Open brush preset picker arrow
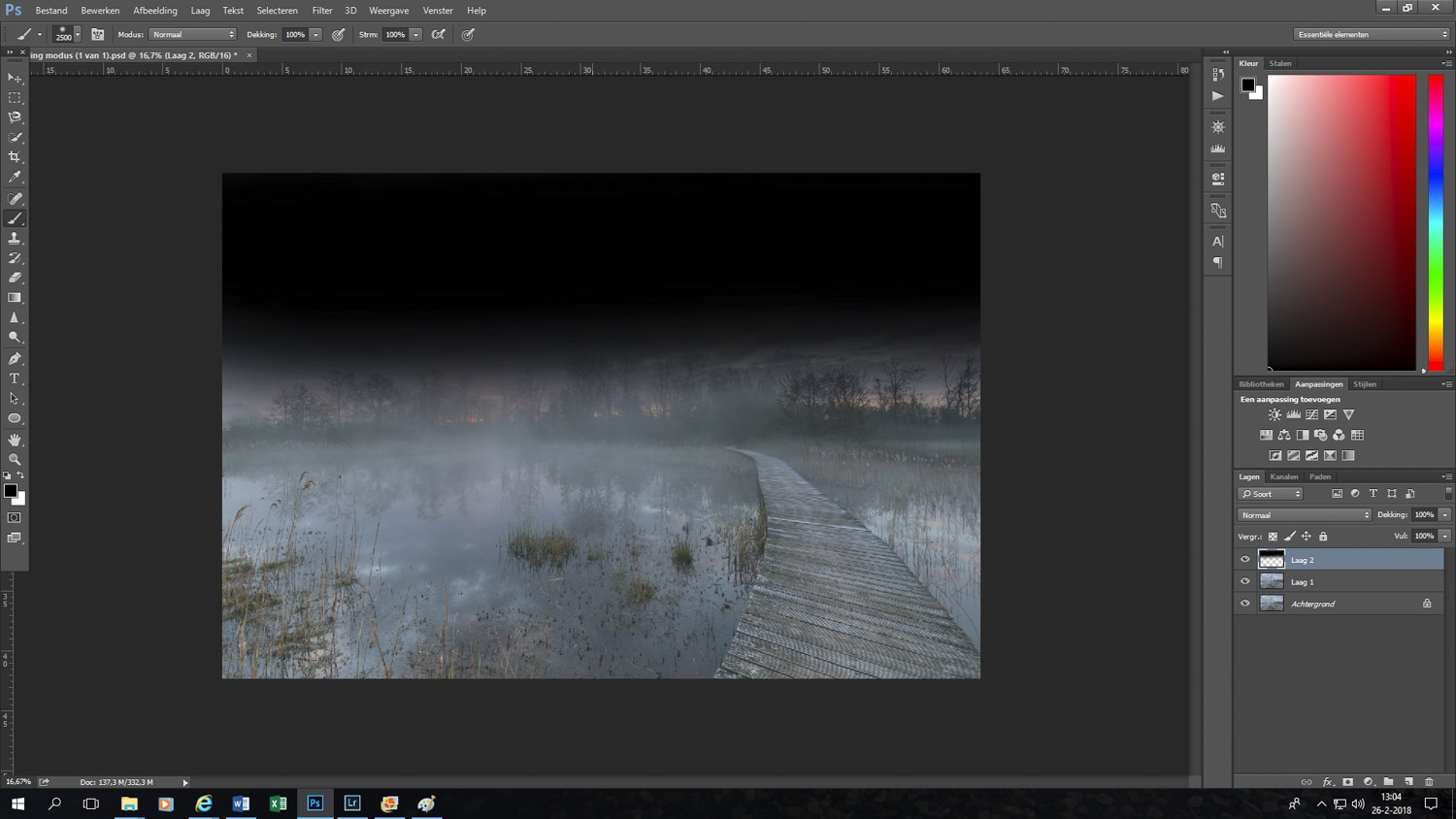 point(78,34)
